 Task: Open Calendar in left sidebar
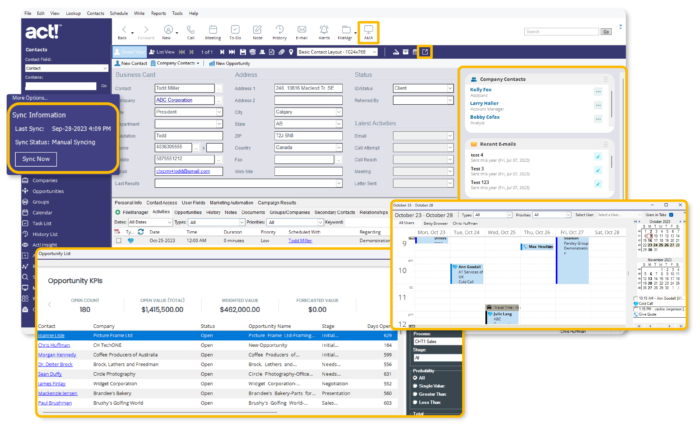42,212
